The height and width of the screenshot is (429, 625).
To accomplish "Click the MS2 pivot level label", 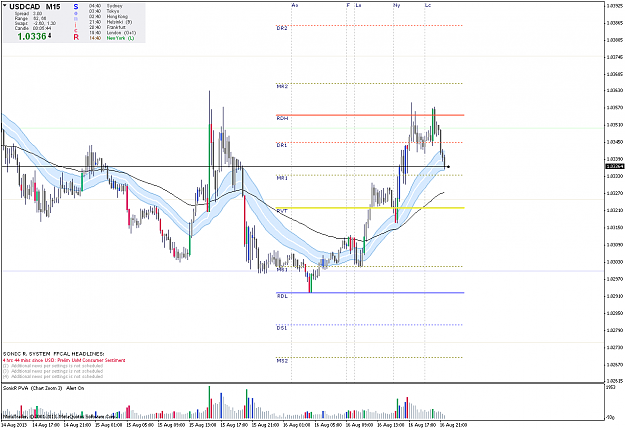I will coord(282,361).
